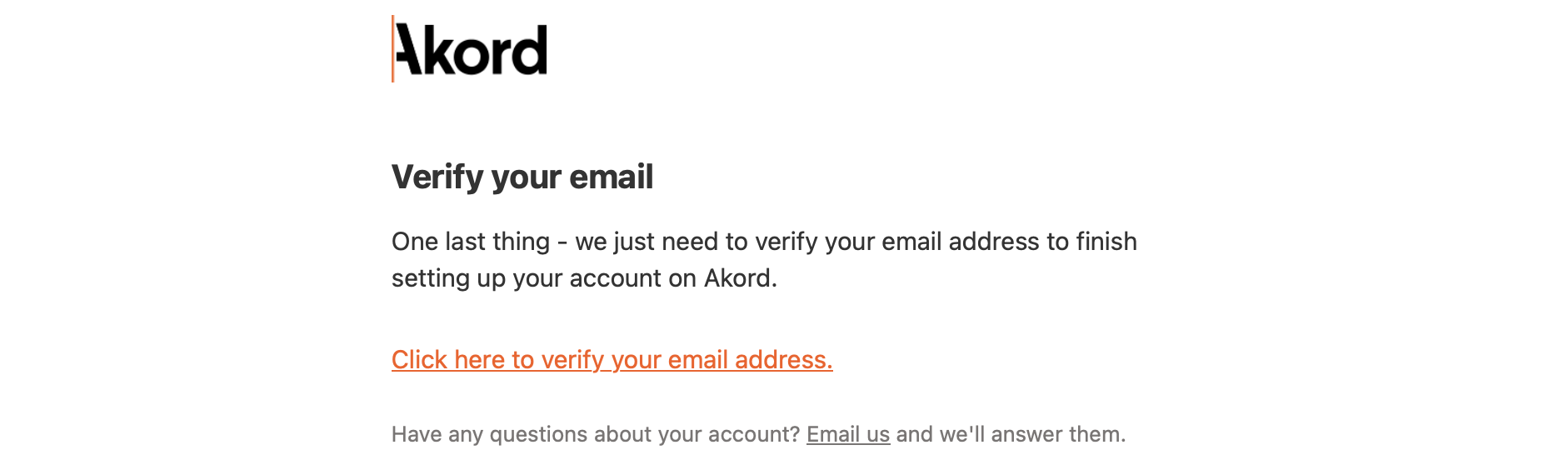Open the "Email us" link

(x=847, y=434)
